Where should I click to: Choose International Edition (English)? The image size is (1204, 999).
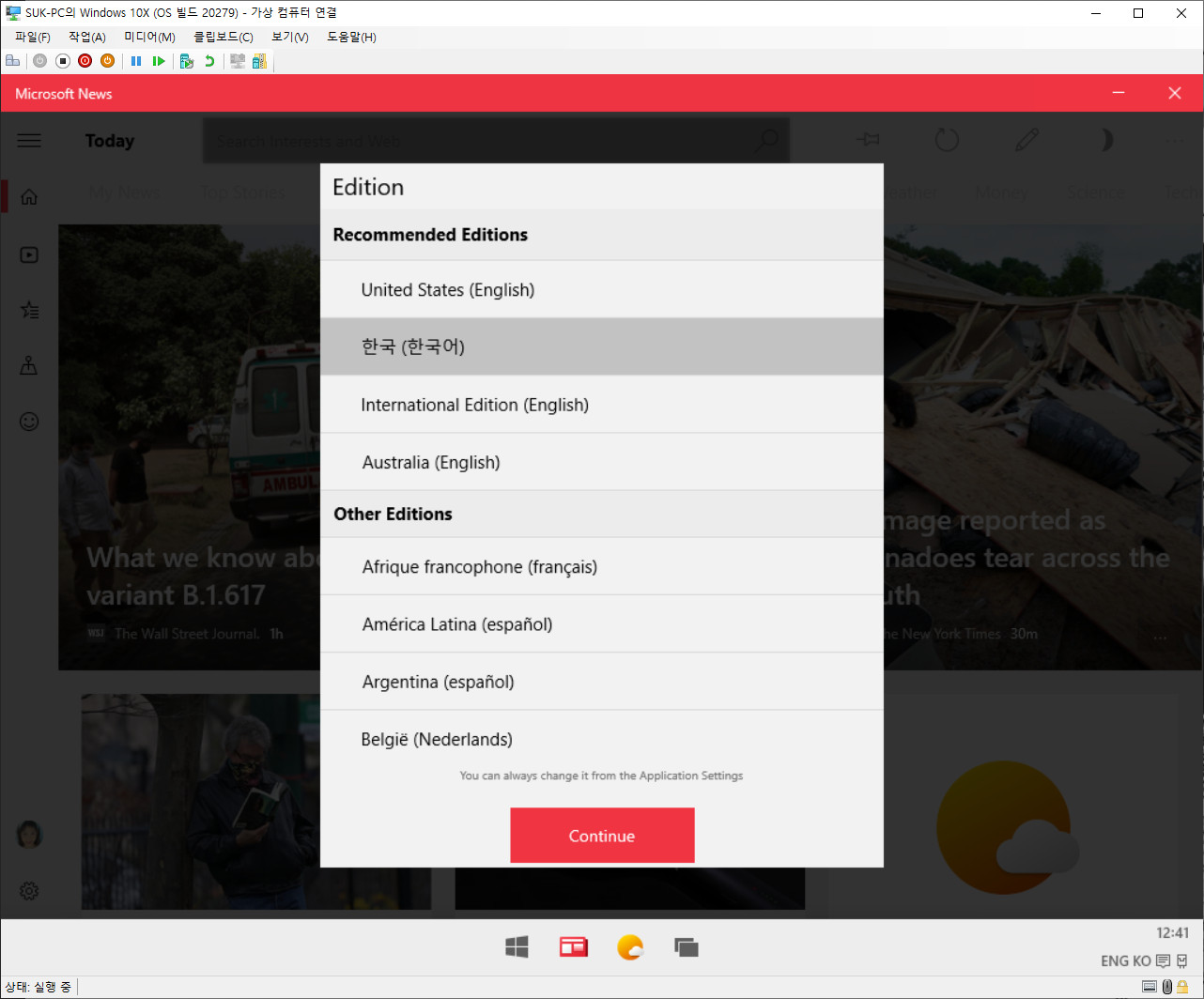pyautogui.click(x=602, y=405)
